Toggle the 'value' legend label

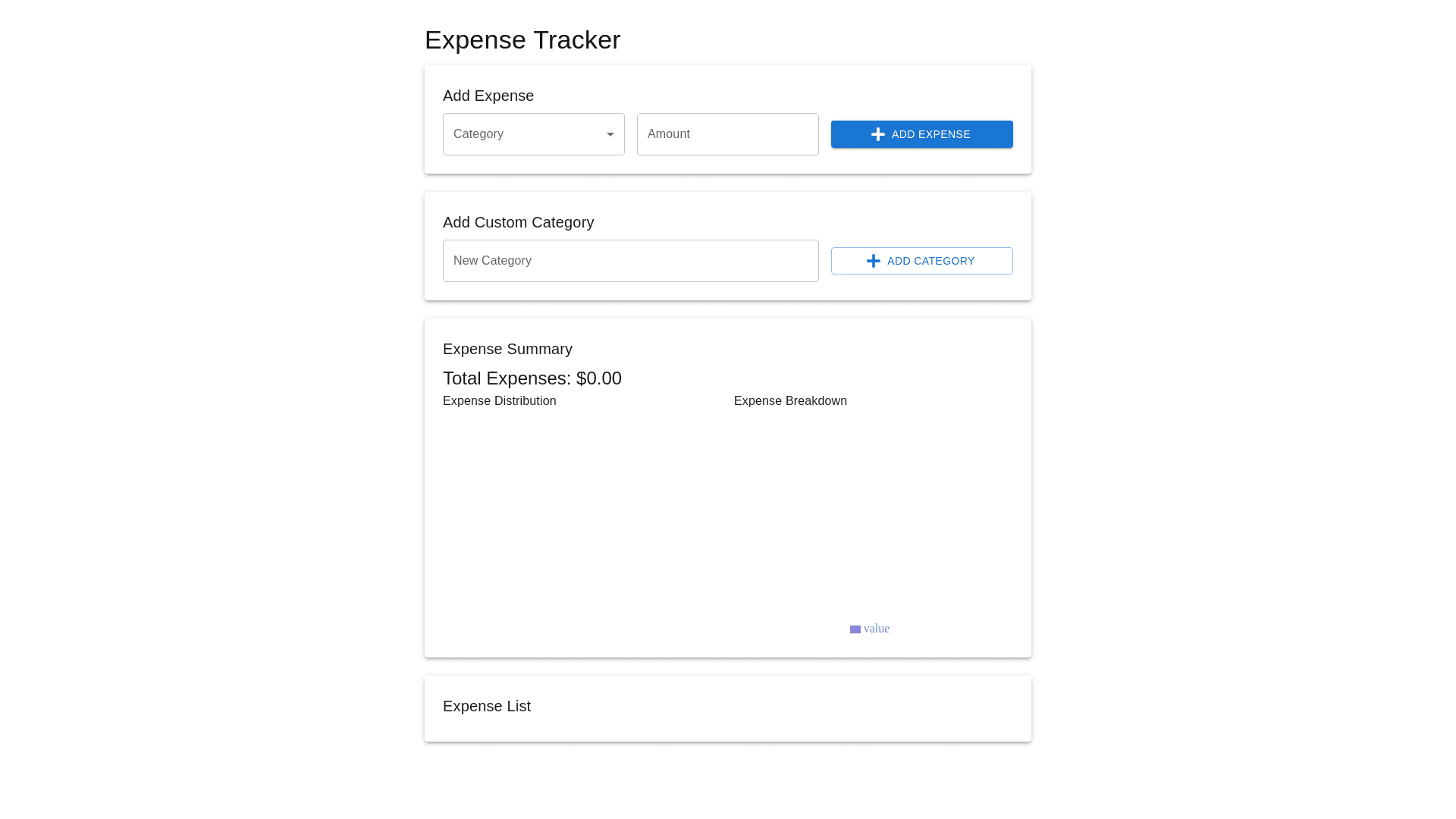877,629
